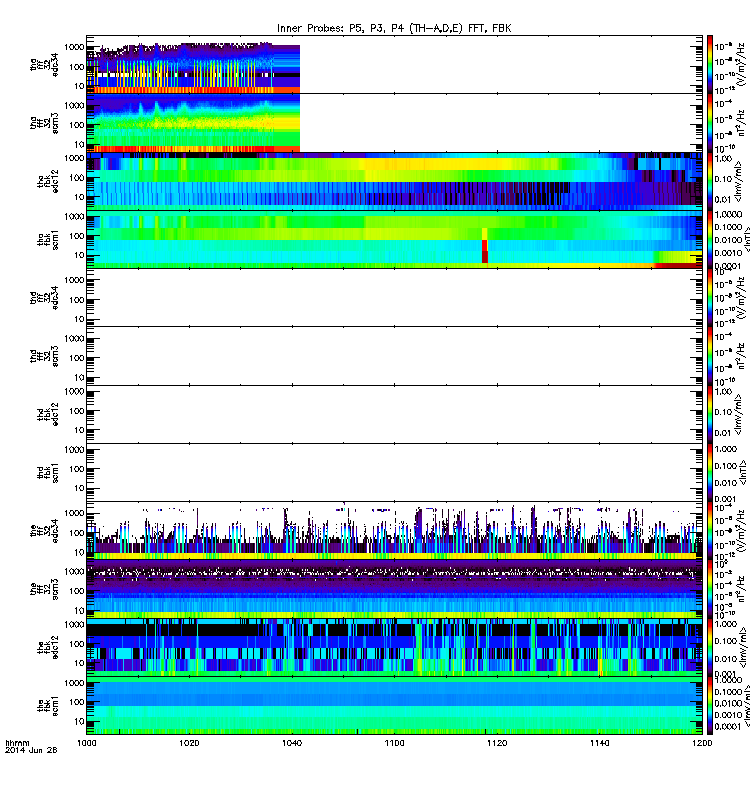Screen dimensions: 750x800
Task: Click the date label '2014 Jun 26'
Action: (x=31, y=750)
